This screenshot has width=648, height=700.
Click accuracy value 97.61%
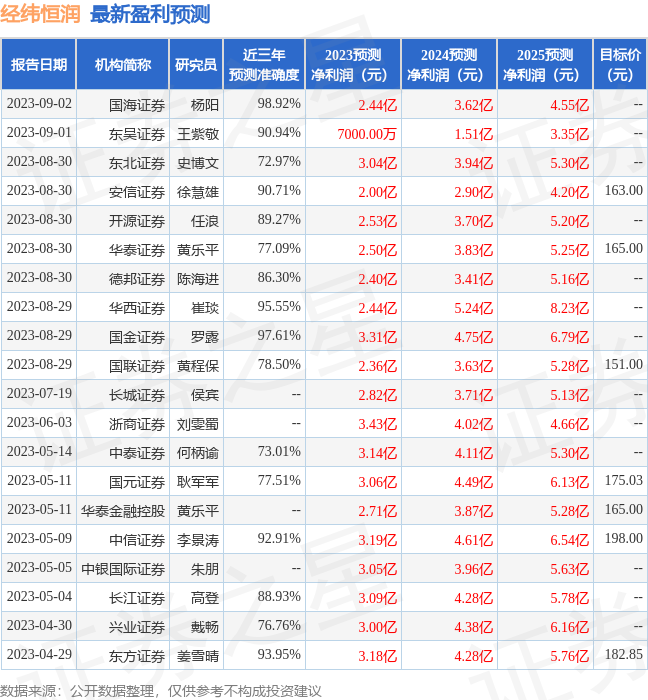coord(279,336)
